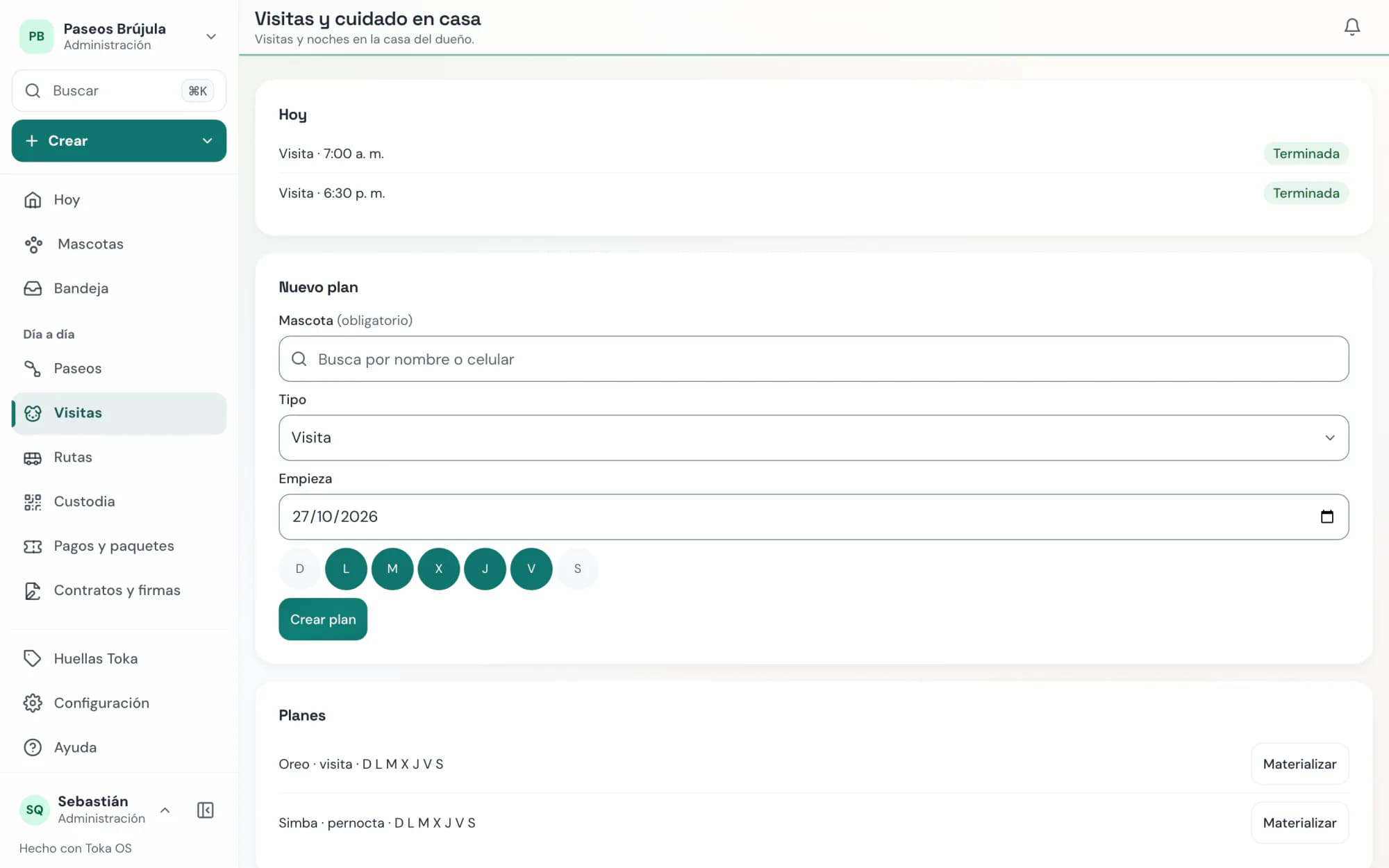Screen dimensions: 1389x868
Task: Click the Hecho con Toka OS text
Action: pos(76,848)
